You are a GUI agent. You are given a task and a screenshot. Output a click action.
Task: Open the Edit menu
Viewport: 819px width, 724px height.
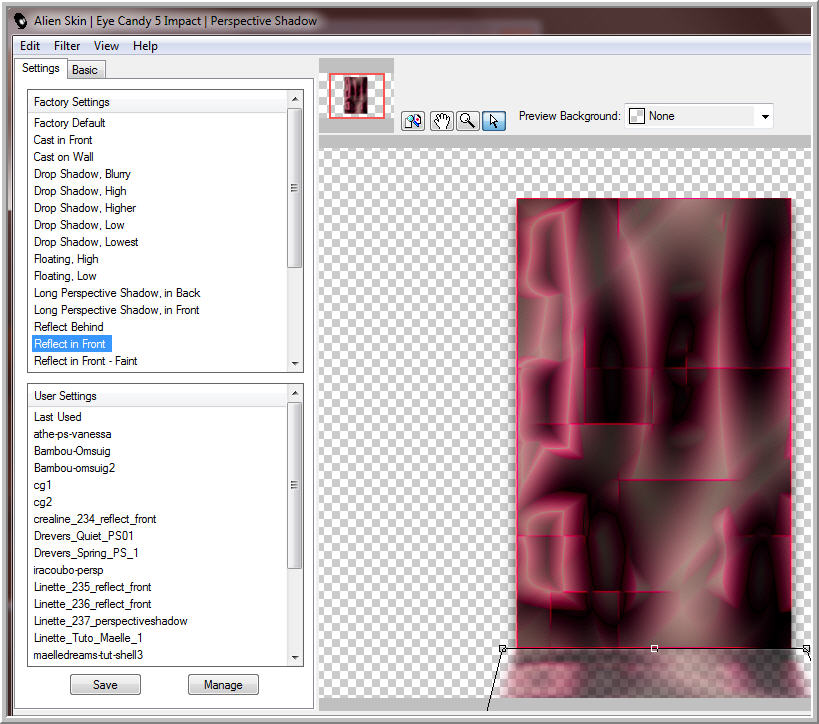[x=30, y=46]
